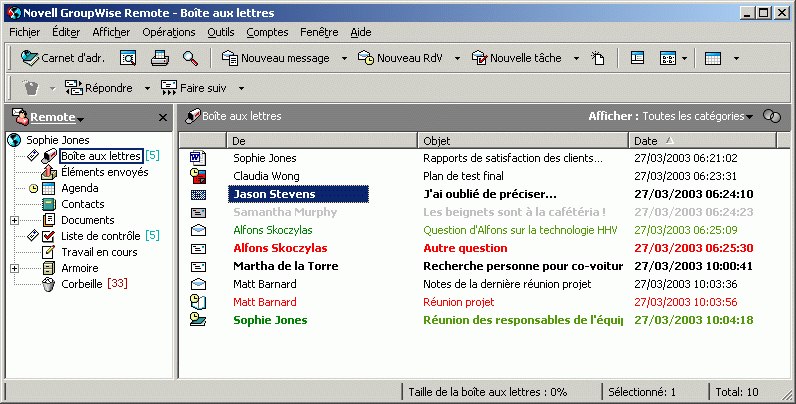Image resolution: width=796 pixels, height=404 pixels.
Task: Click the greyed trash icon in second toolbar
Action: pyautogui.click(x=30, y=88)
